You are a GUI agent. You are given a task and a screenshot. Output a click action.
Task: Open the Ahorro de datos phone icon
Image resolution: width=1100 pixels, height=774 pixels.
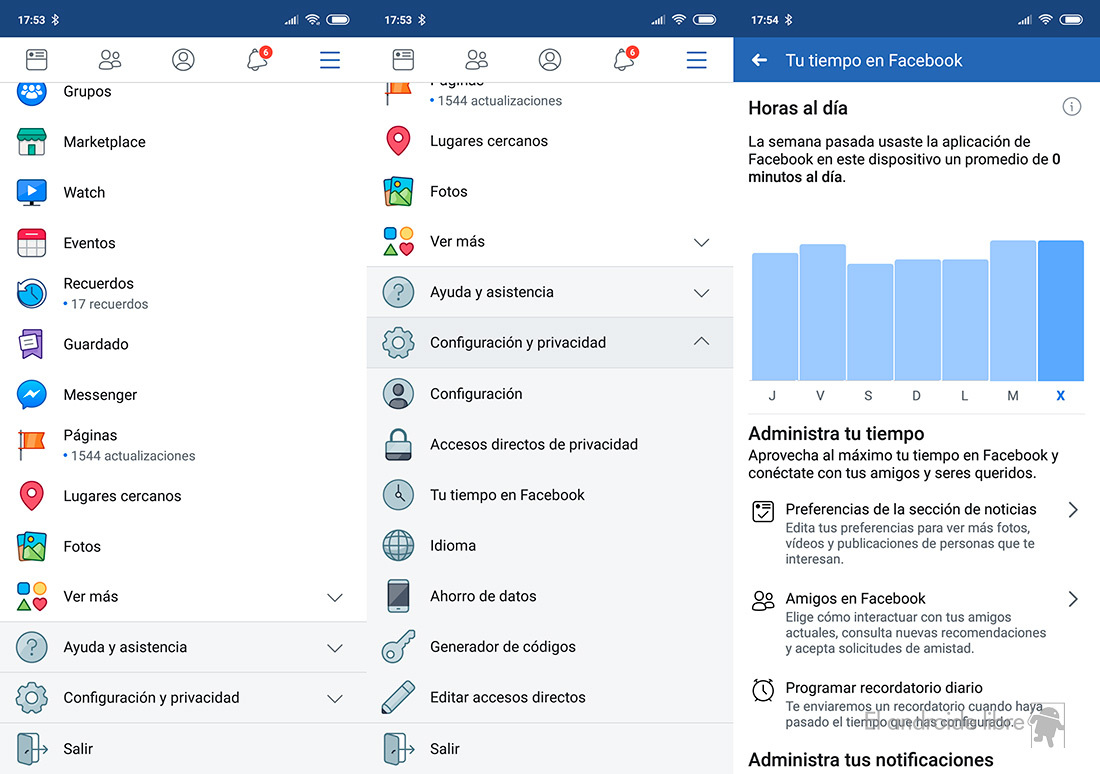tap(398, 596)
